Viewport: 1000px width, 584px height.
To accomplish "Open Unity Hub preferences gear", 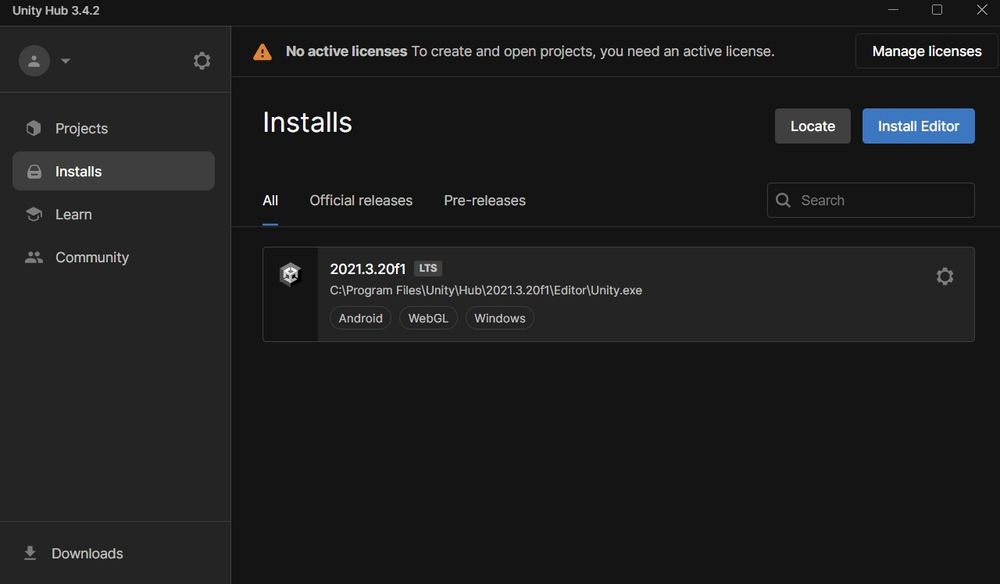I will coord(202,60).
